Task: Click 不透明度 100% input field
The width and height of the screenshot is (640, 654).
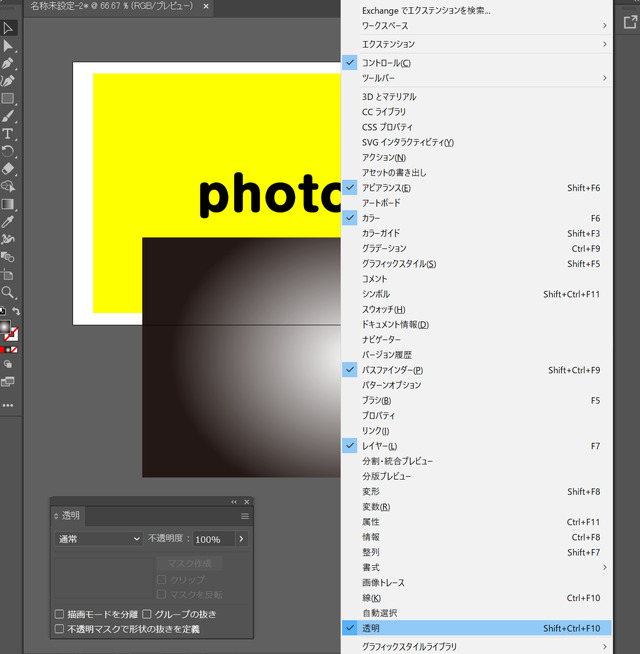Action: pyautogui.click(x=214, y=539)
